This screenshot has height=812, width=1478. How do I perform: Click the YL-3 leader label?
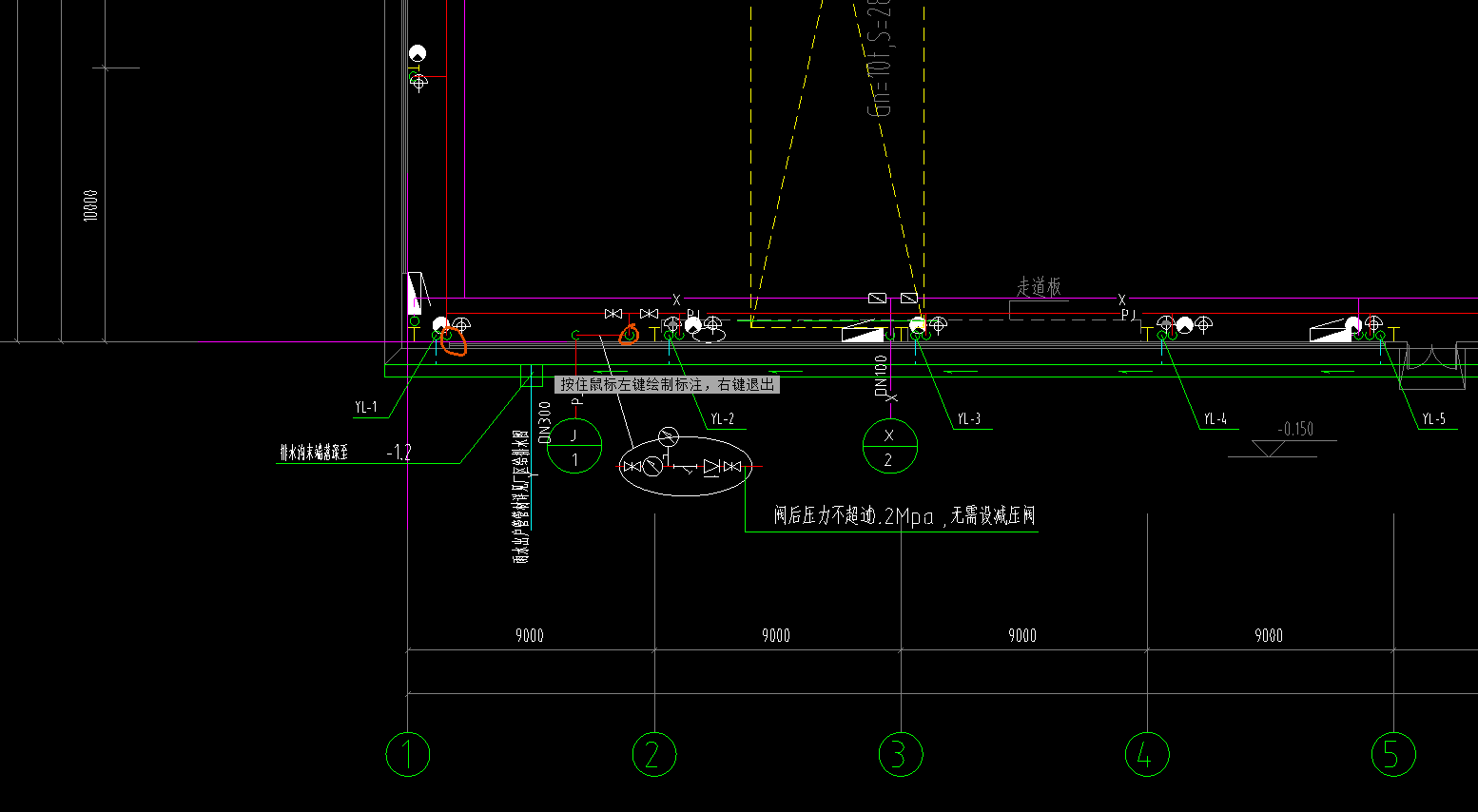(x=969, y=418)
